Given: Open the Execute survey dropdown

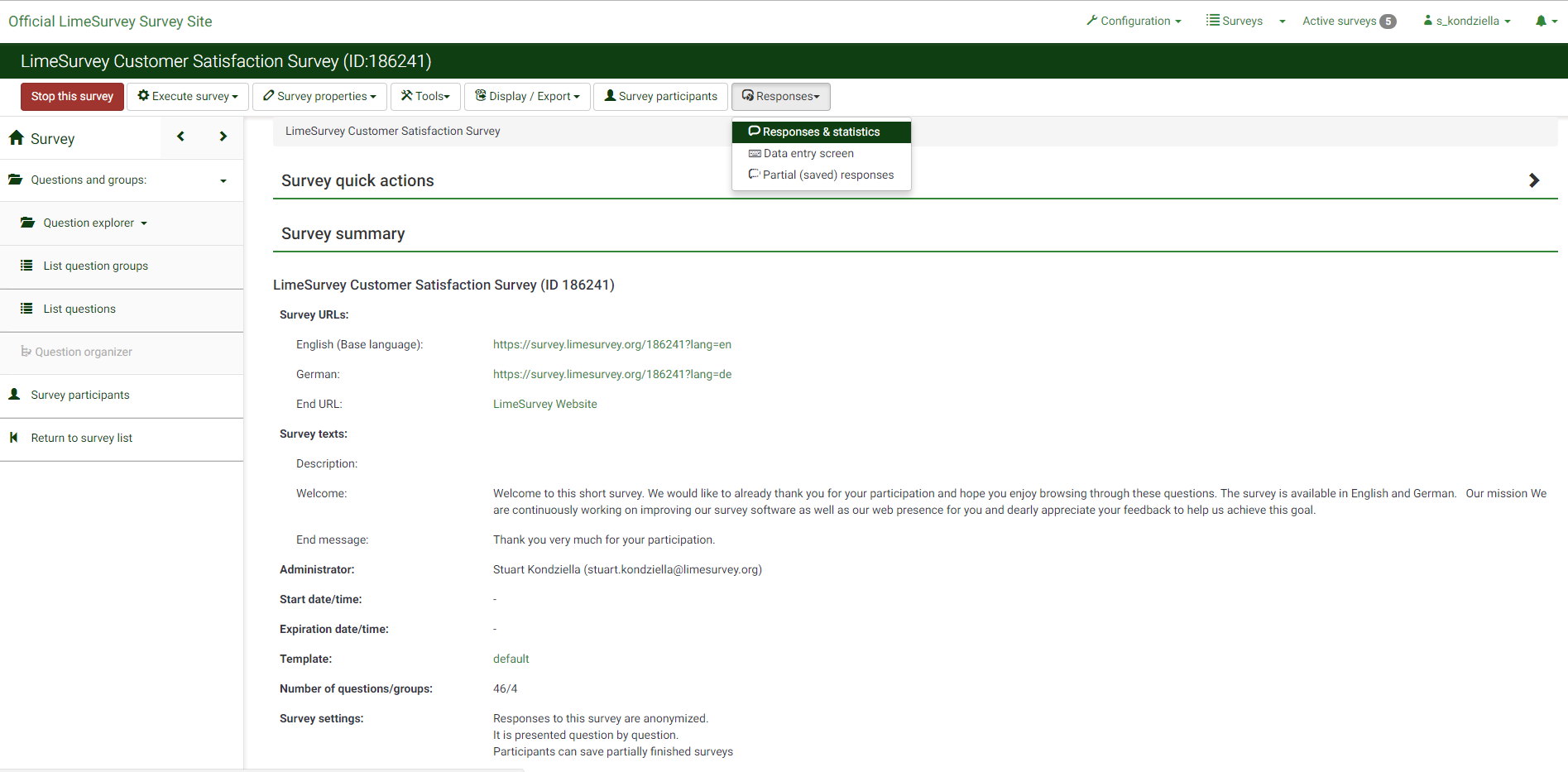Looking at the screenshot, I should point(188,97).
